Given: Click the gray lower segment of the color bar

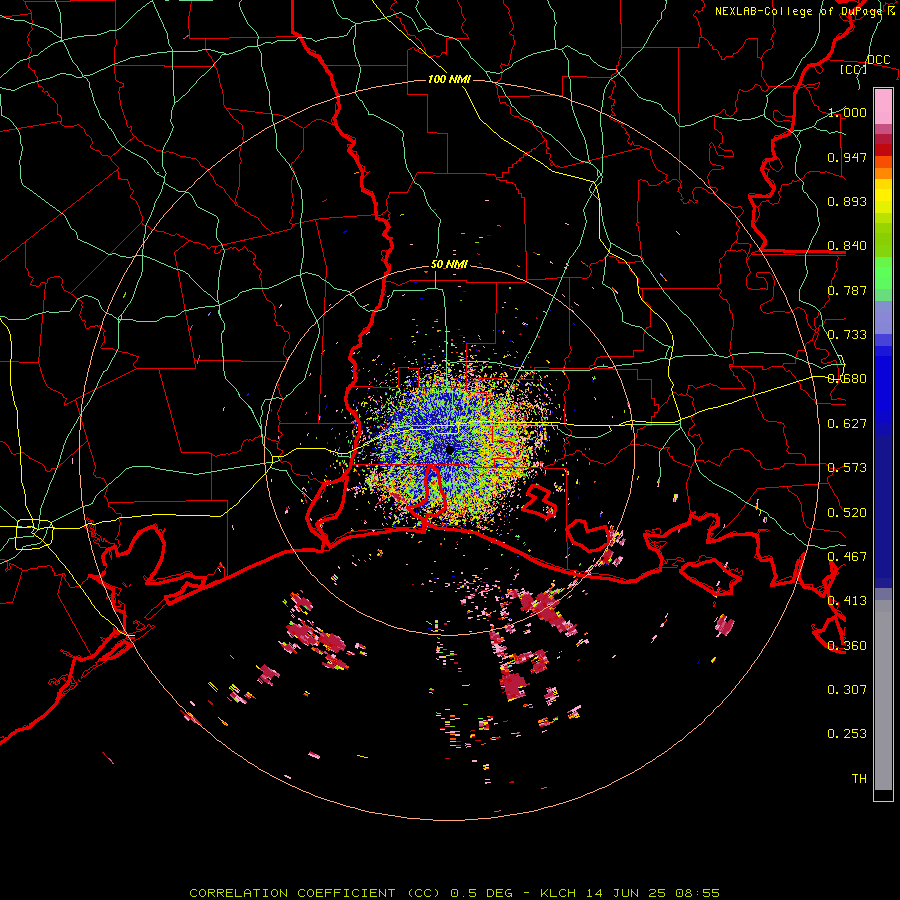Looking at the screenshot, I should point(883,695).
